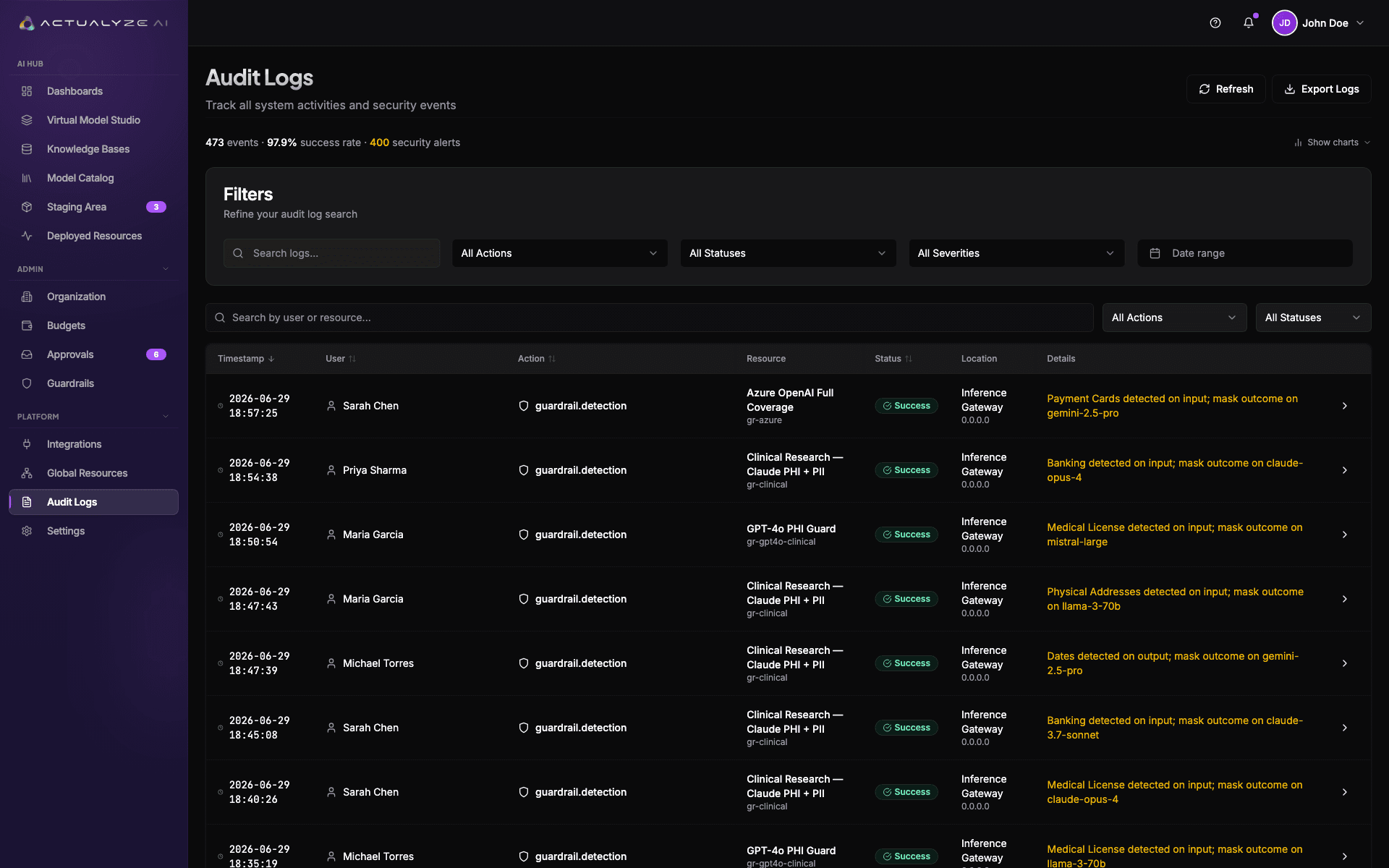Open the All Actions filter dropdown in Filters
The image size is (1389, 868).
[x=560, y=253]
